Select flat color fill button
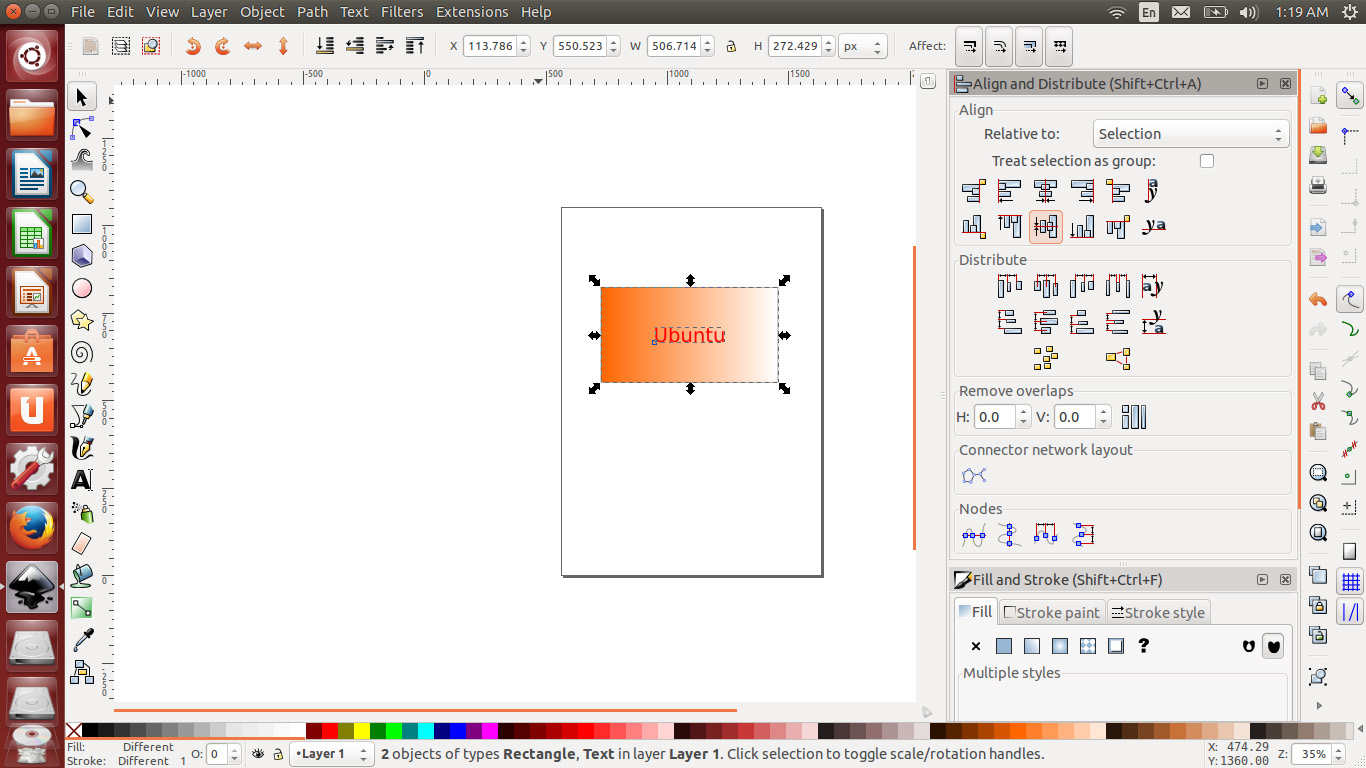The image size is (1366, 768). (1004, 647)
